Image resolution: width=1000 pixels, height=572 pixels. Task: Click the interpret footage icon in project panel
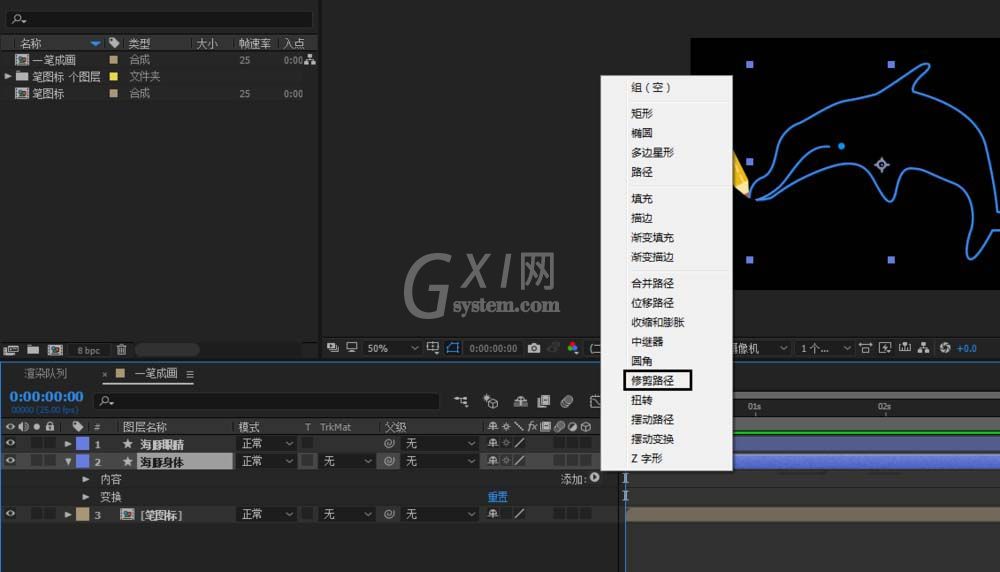[x=11, y=349]
